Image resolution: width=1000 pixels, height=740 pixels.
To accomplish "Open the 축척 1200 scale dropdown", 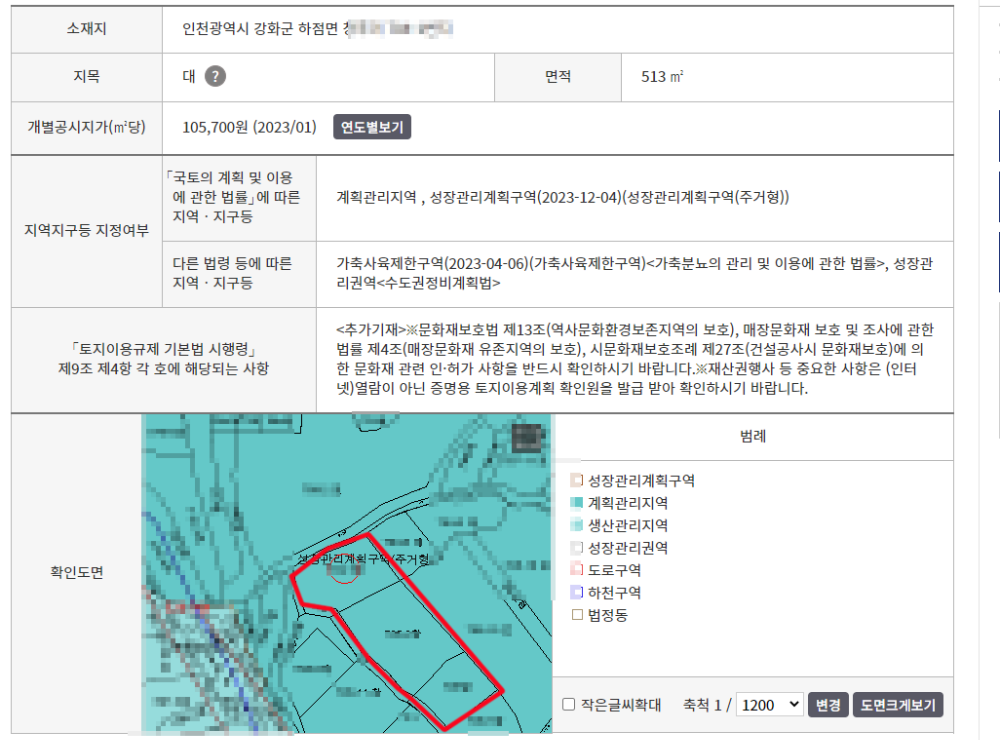I will (x=769, y=705).
